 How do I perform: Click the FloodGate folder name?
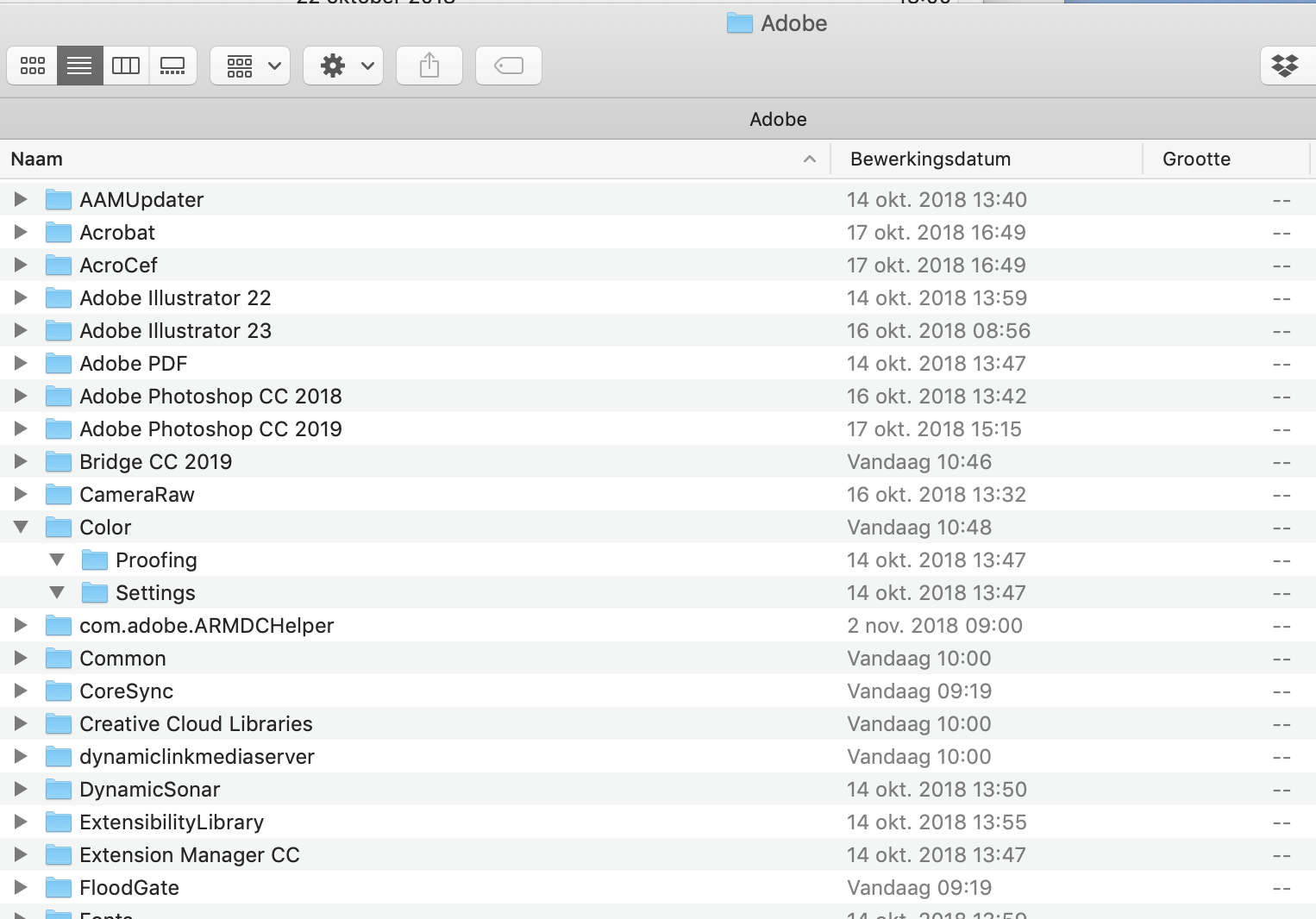click(129, 888)
